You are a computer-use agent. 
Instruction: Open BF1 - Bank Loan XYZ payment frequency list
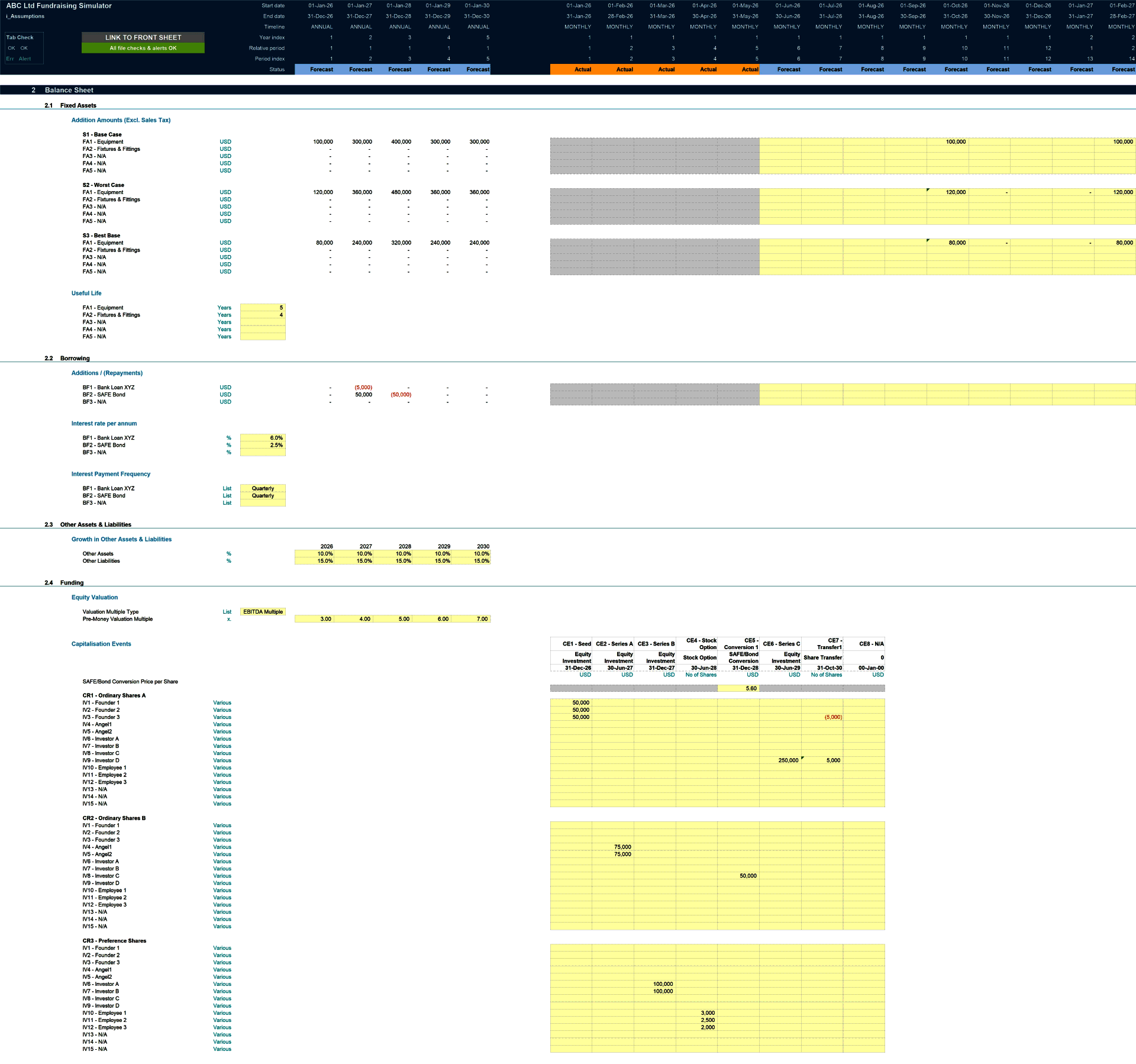tap(263, 489)
